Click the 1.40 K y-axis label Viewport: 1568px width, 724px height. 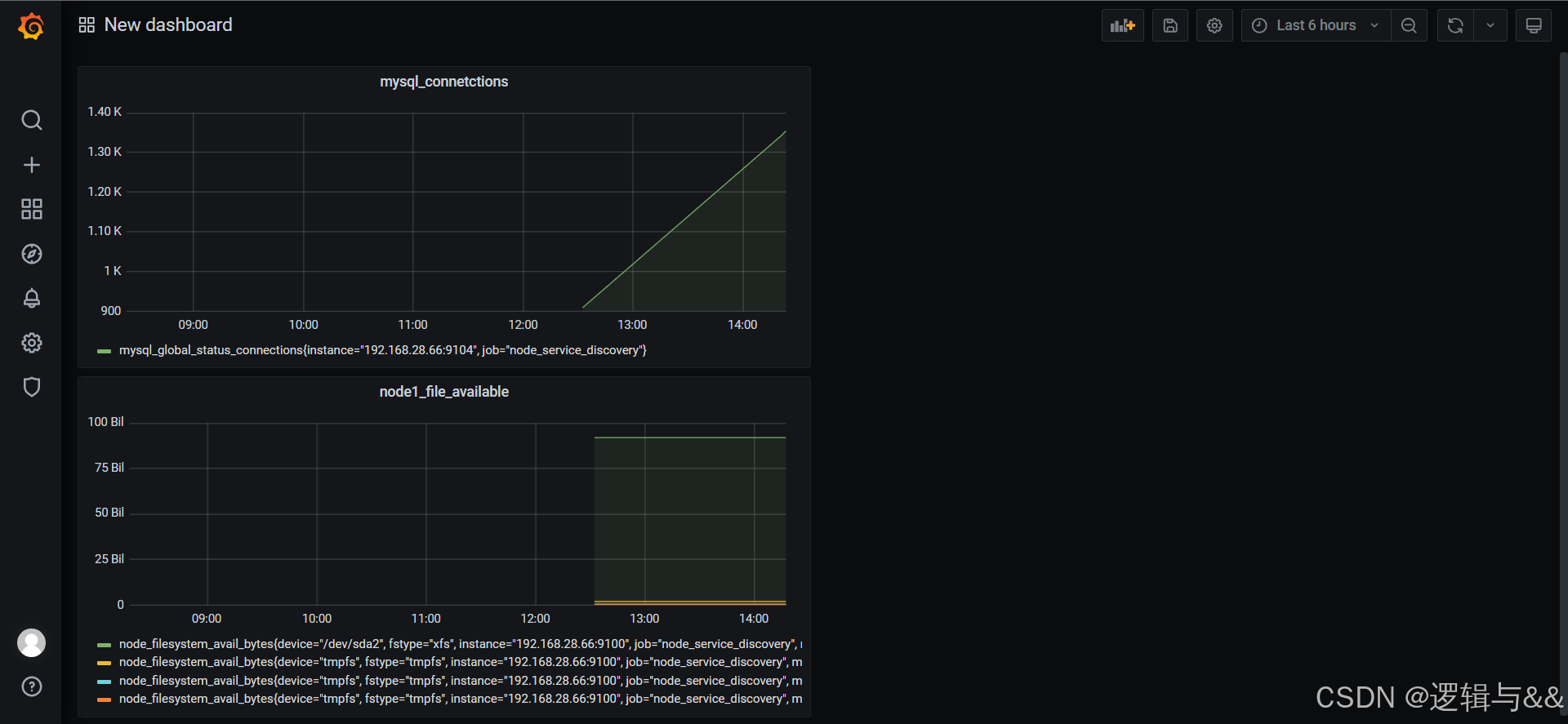coord(105,112)
